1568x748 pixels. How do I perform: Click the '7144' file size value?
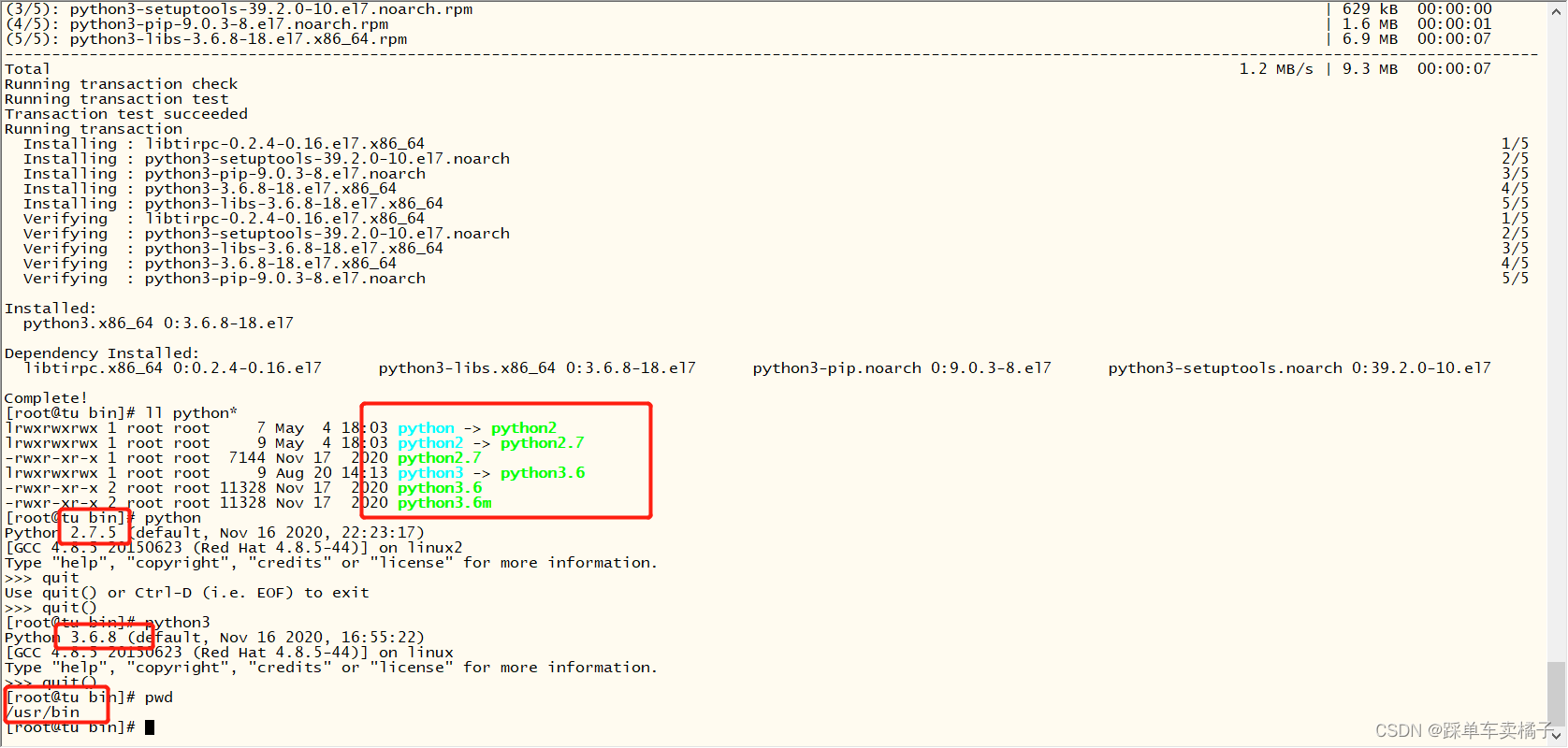(x=247, y=458)
